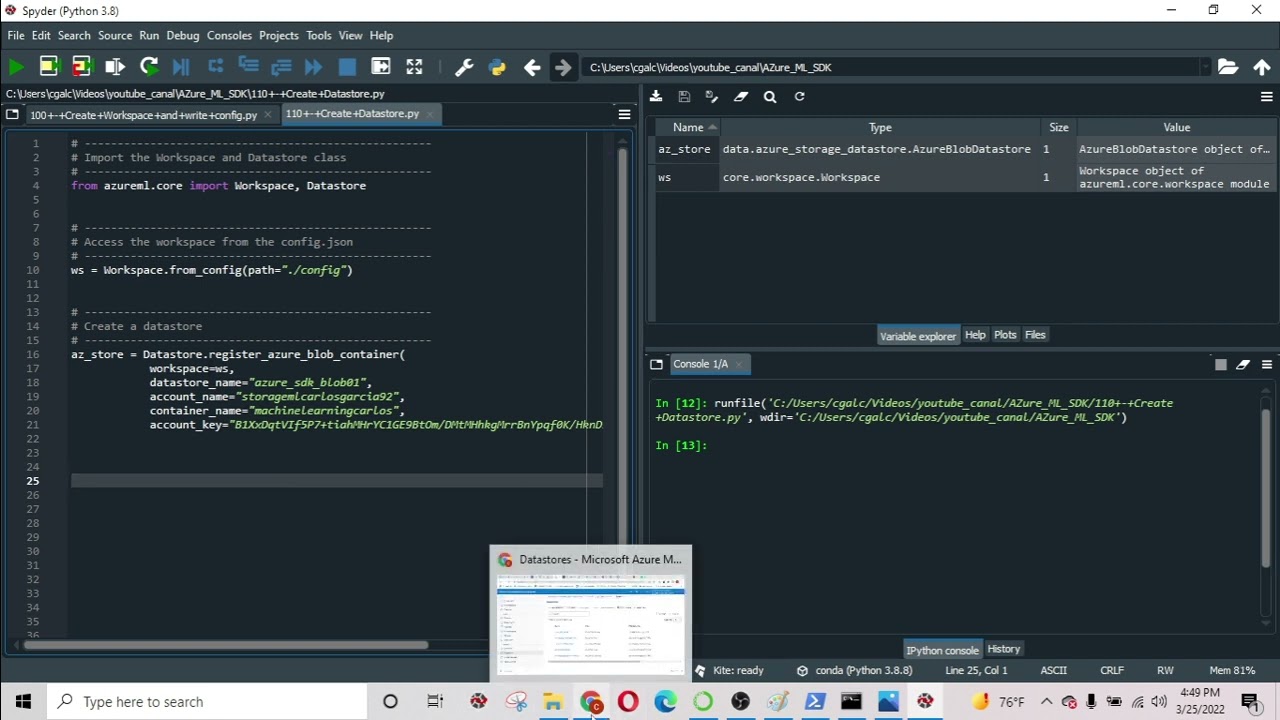
Task: Click Import data icon in Variable explorer
Action: [656, 97]
